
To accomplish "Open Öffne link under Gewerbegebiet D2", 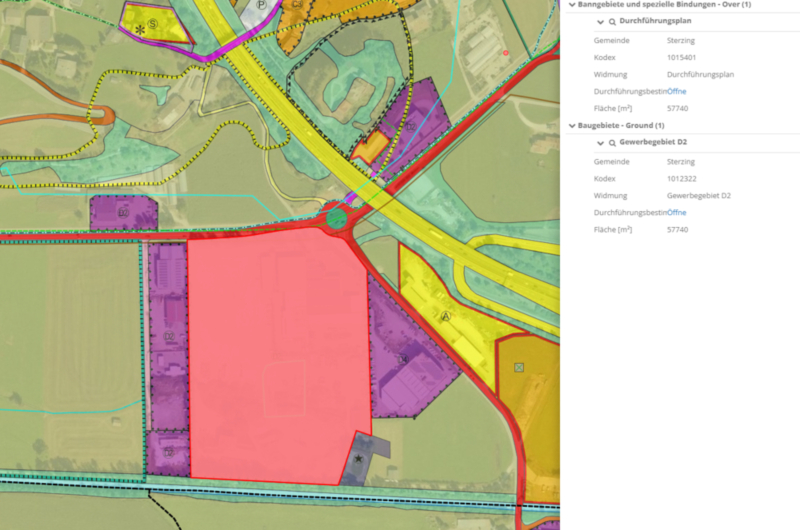I will (x=677, y=212).
